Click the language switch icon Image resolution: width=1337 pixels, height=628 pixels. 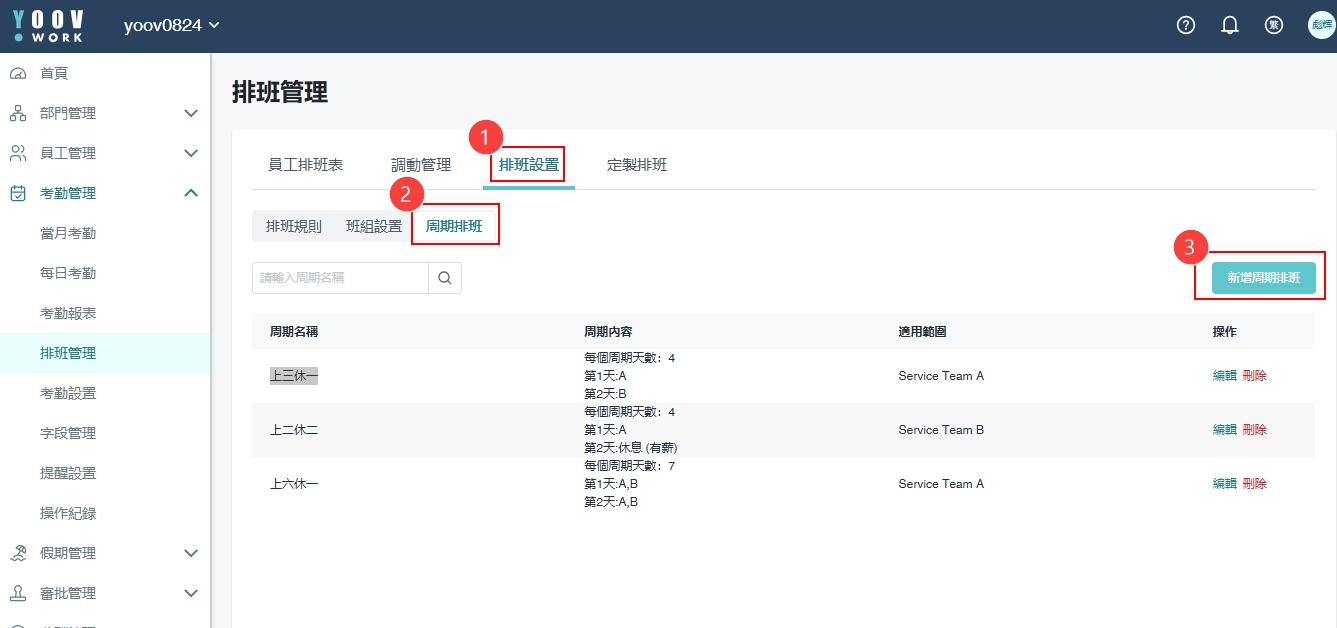coord(1274,26)
